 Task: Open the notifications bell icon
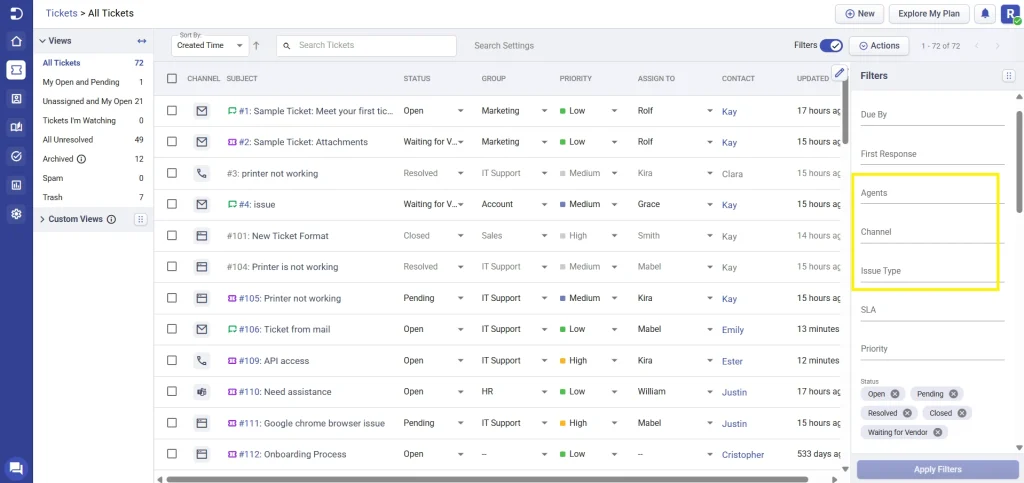pos(984,13)
